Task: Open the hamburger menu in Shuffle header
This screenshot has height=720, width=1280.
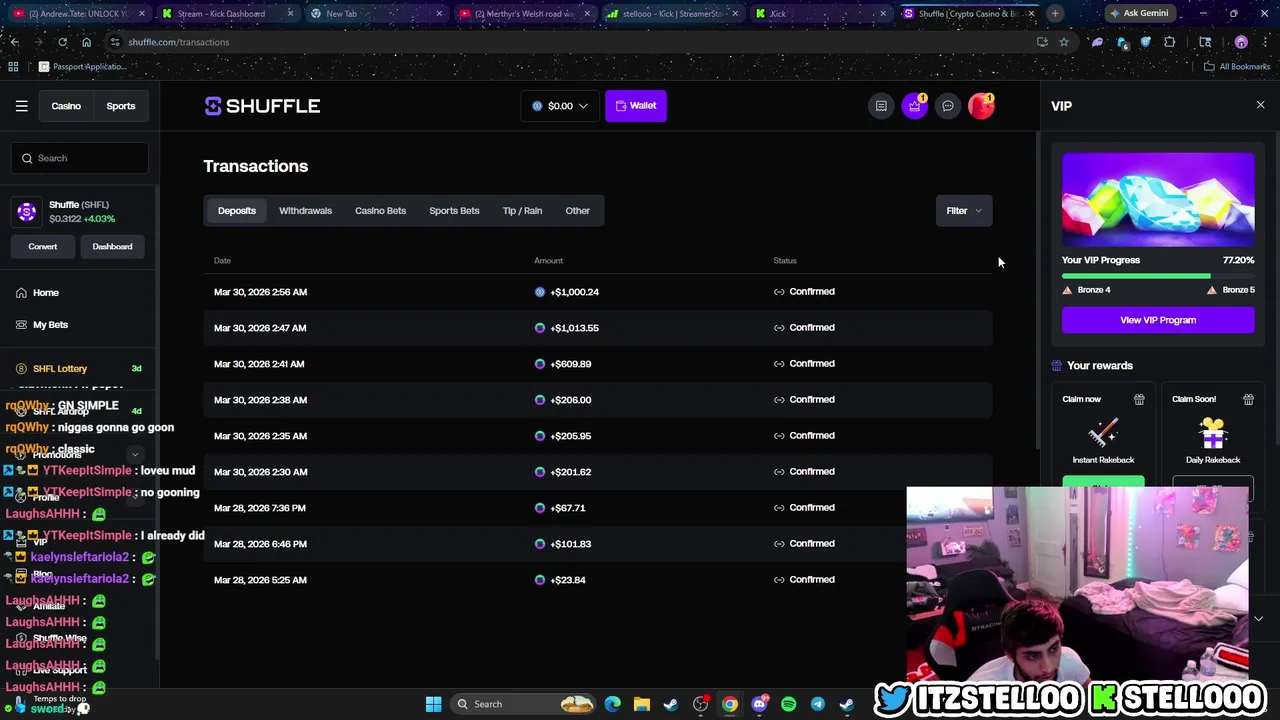Action: 21,106
